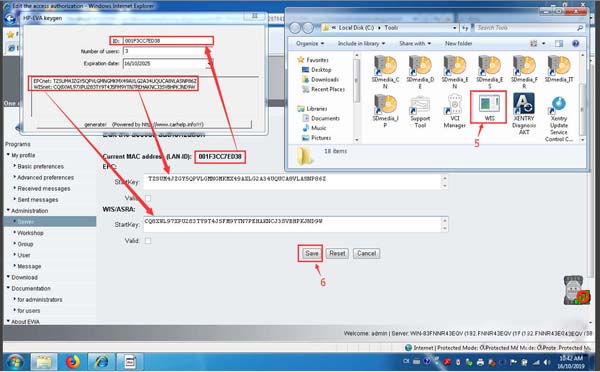The height and width of the screenshot is (372, 600).
Task: Collapse the Administration tree section
Action: (x=8, y=210)
